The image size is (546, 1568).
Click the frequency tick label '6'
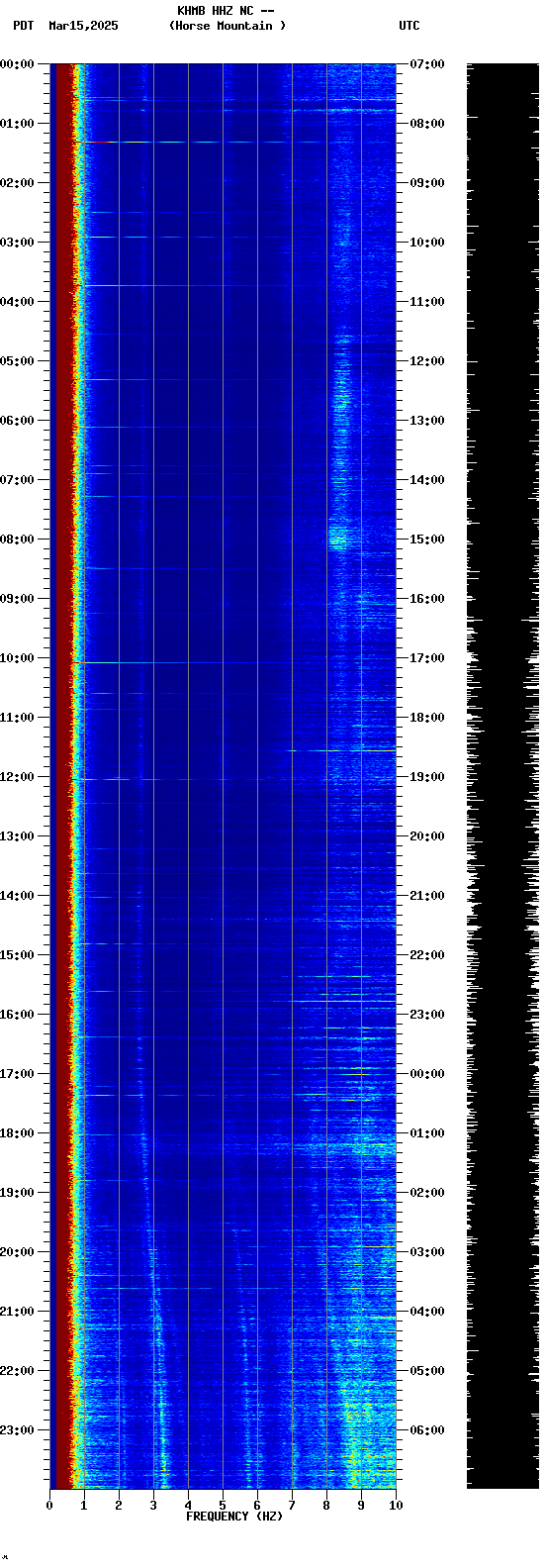coord(257,1506)
